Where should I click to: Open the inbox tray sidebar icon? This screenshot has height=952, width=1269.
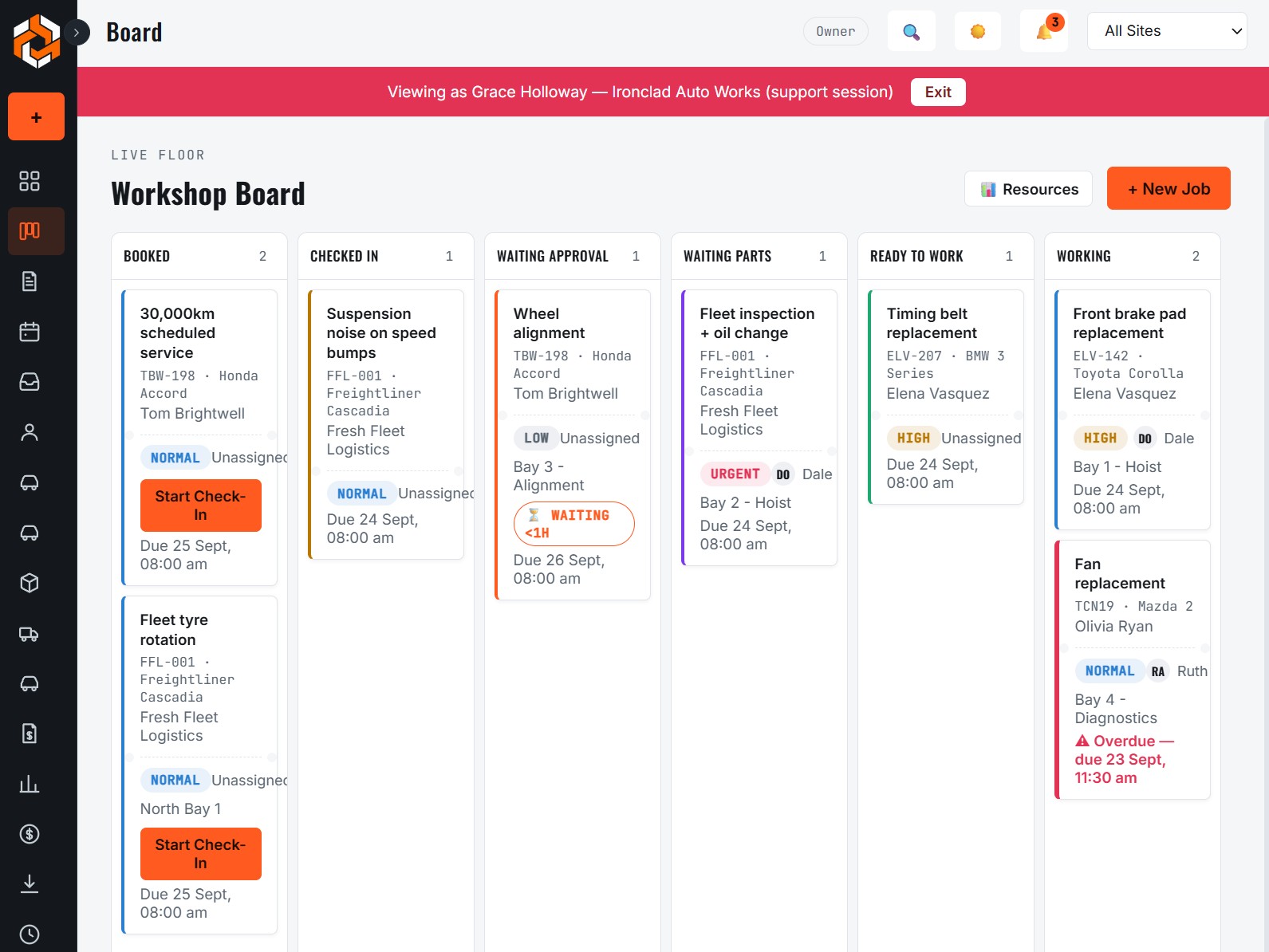point(30,382)
